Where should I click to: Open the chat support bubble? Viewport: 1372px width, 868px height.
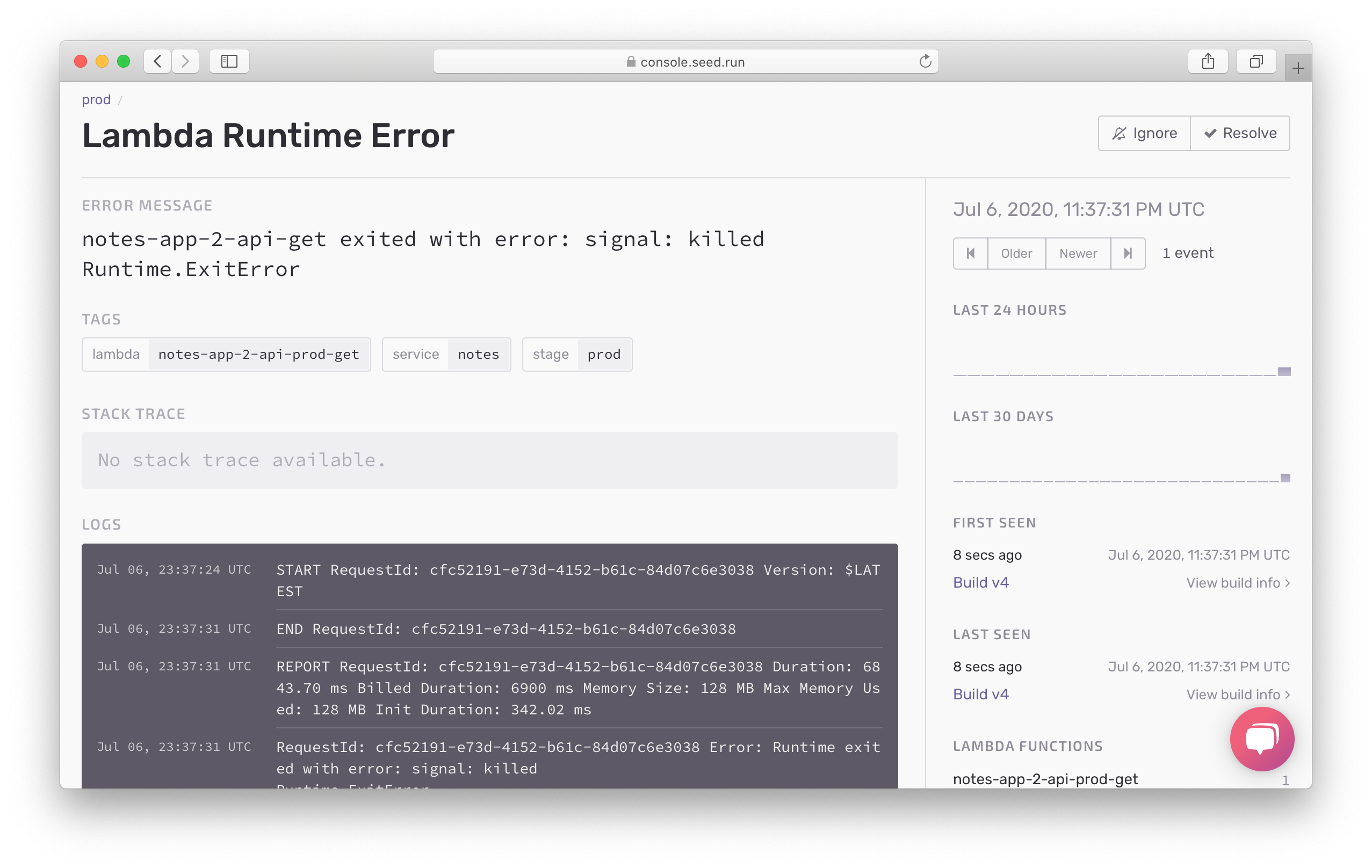tap(1261, 739)
